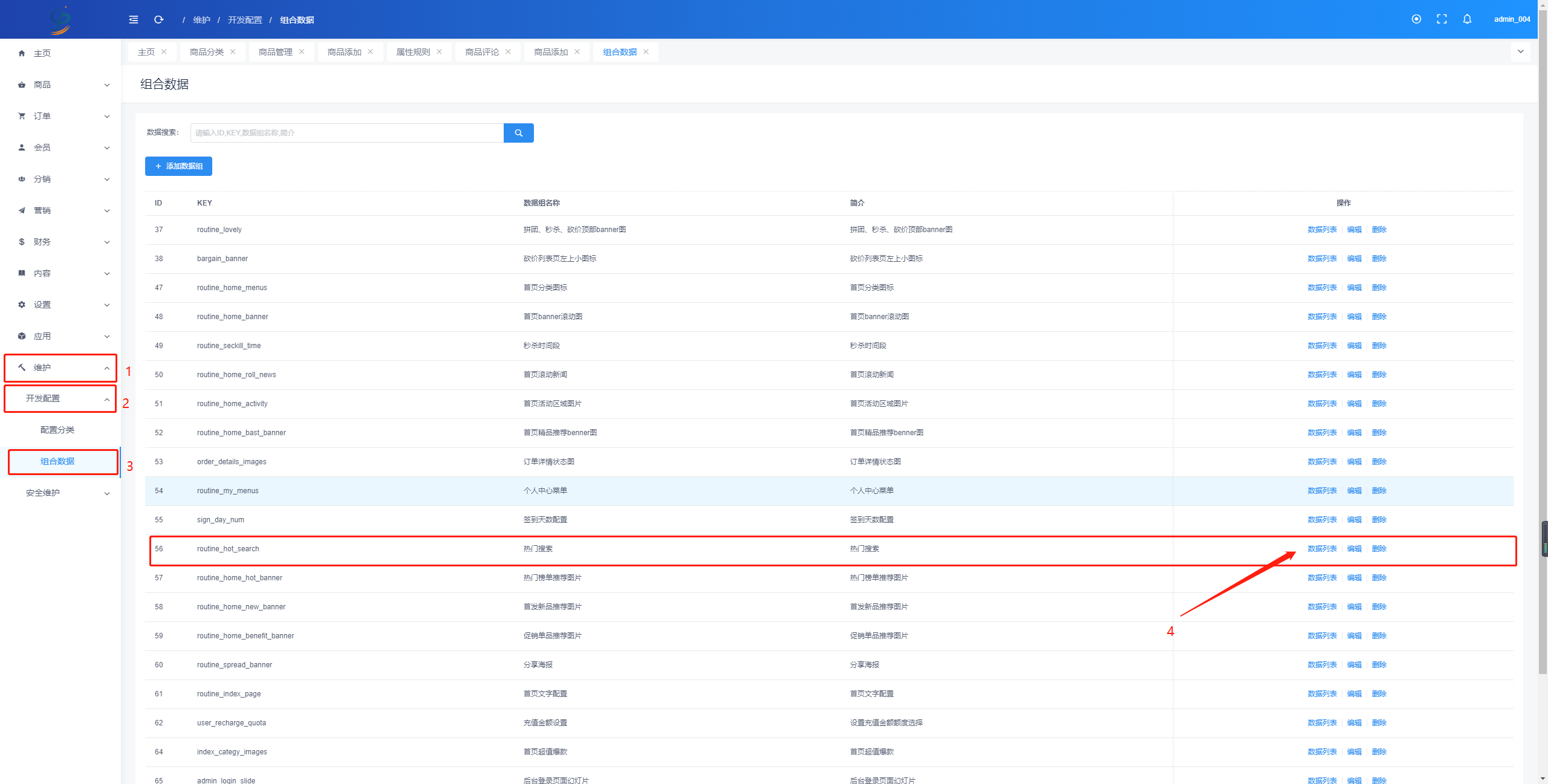The width and height of the screenshot is (1548, 784).
Task: Click the 应用 cube icon in sidebar
Action: pyautogui.click(x=22, y=336)
